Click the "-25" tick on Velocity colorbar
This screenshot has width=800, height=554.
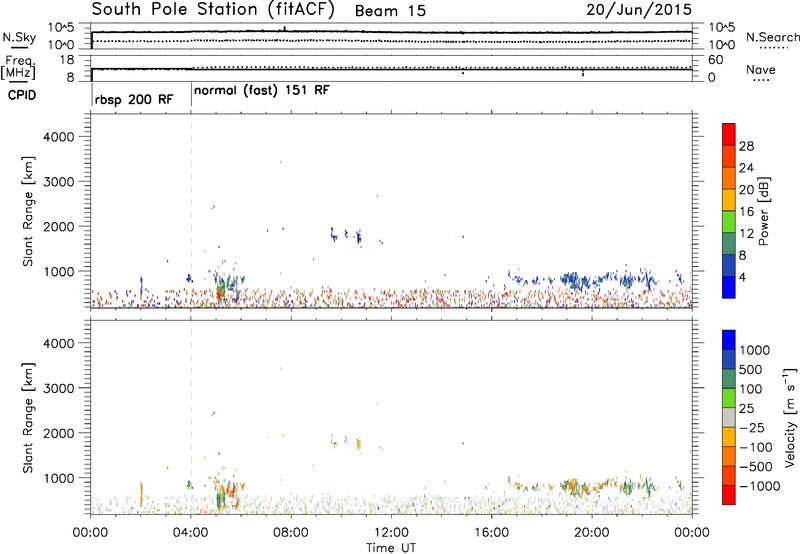click(x=752, y=427)
